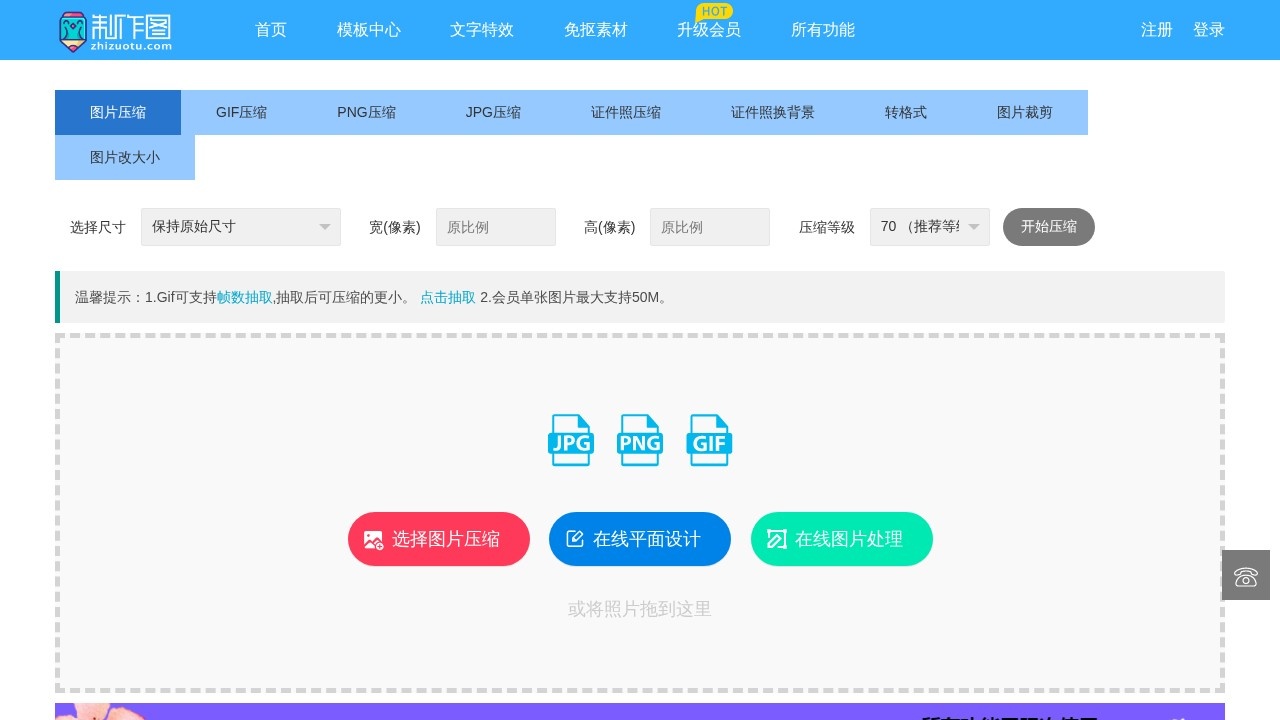This screenshot has height=720, width=1280.
Task: Click the PNG file format icon
Action: pos(639,440)
